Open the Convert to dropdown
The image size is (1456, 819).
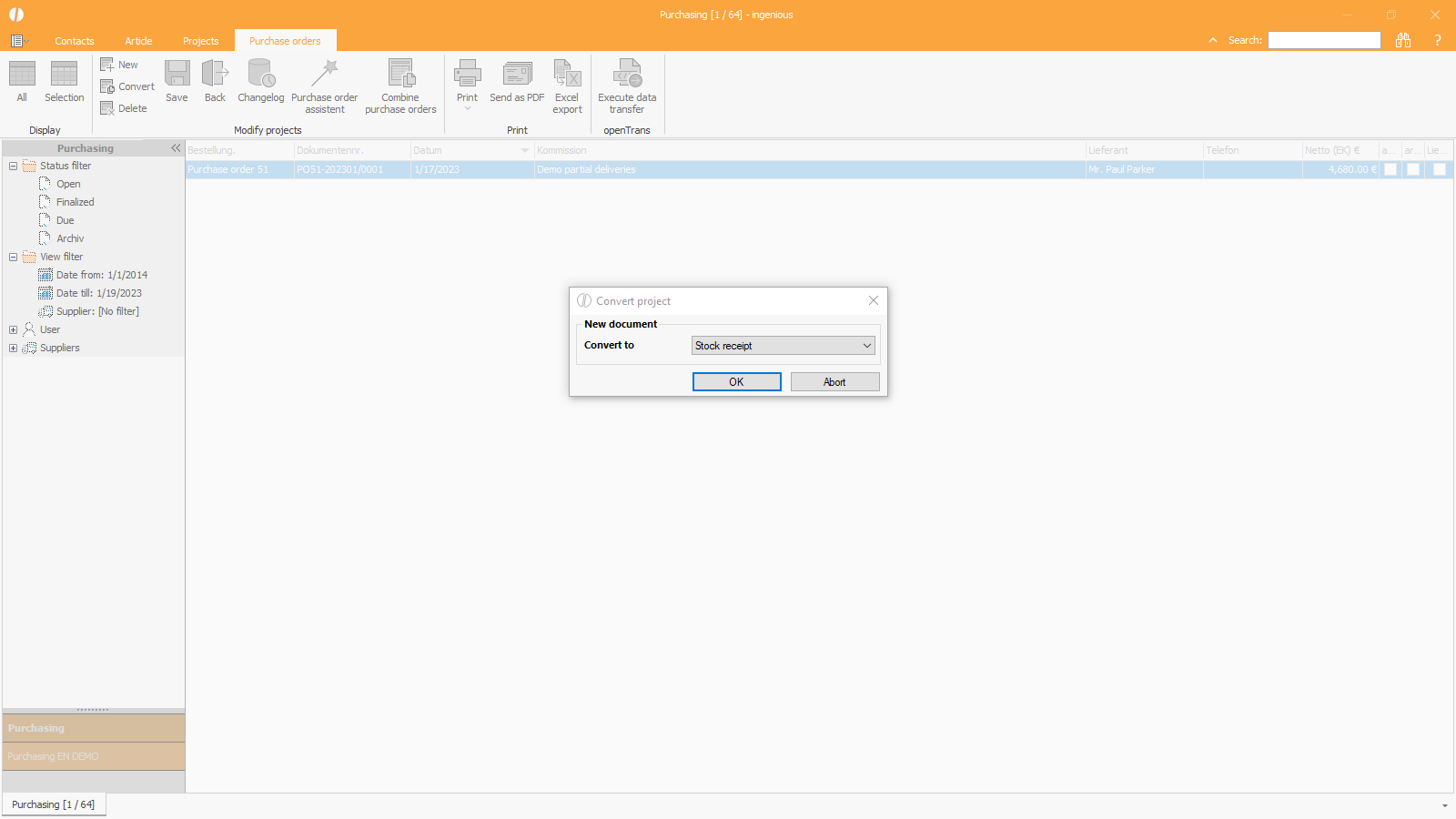pyautogui.click(x=866, y=346)
